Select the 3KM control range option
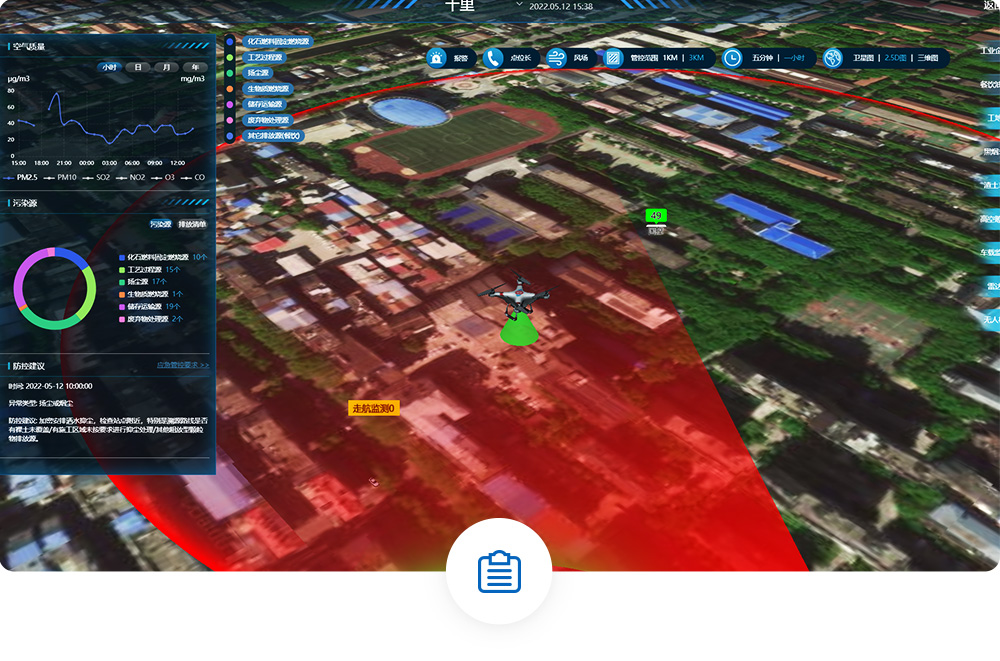 tap(696, 59)
